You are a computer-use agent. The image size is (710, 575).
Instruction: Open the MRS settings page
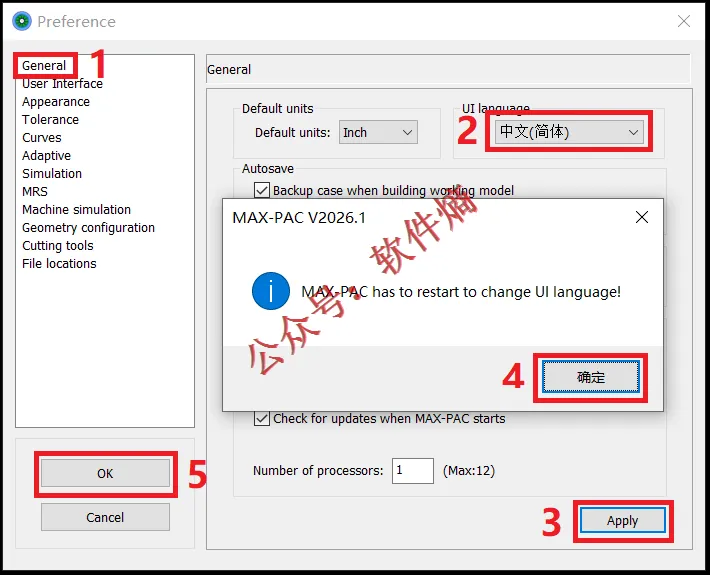(x=35, y=192)
